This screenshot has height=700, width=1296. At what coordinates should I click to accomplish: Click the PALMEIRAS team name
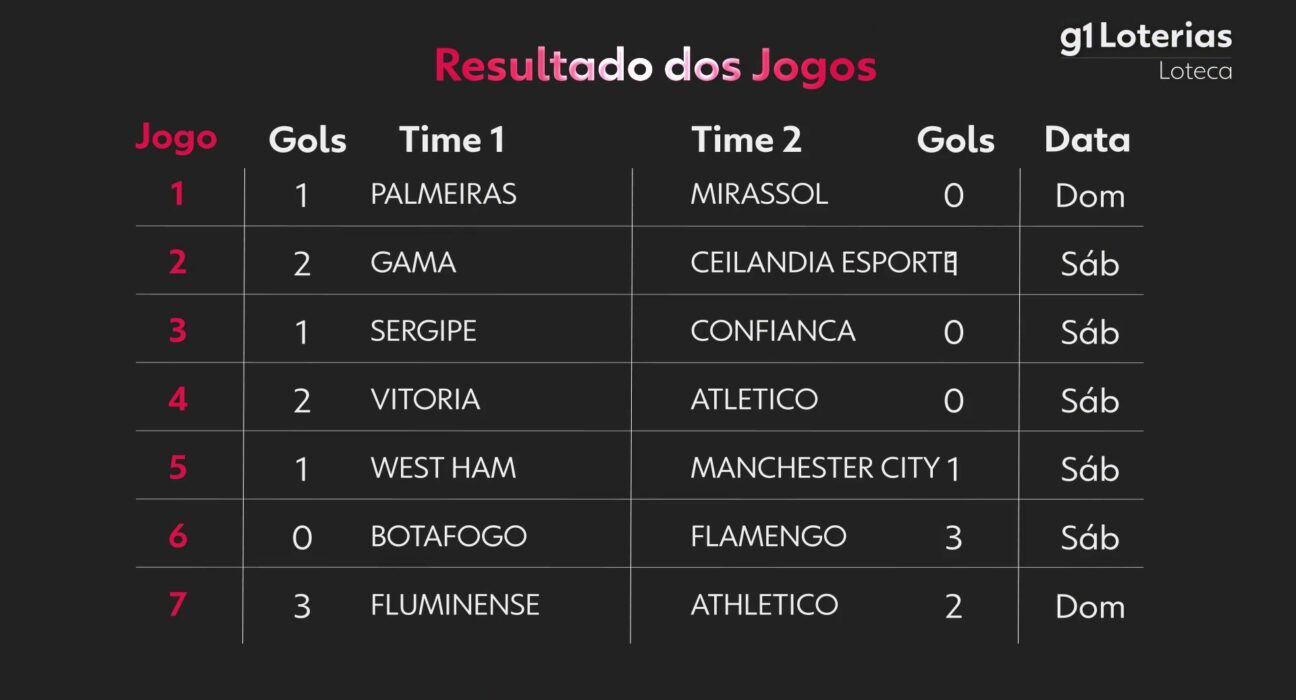[x=443, y=194]
